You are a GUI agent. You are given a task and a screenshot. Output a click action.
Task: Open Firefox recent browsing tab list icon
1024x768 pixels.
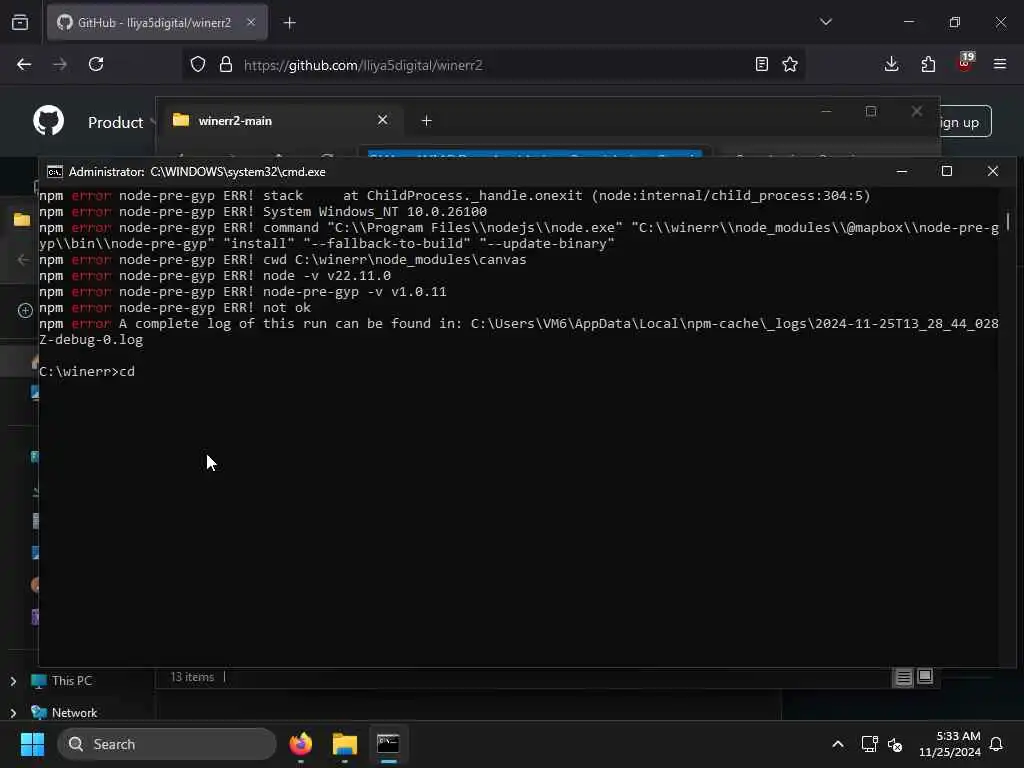click(x=20, y=23)
